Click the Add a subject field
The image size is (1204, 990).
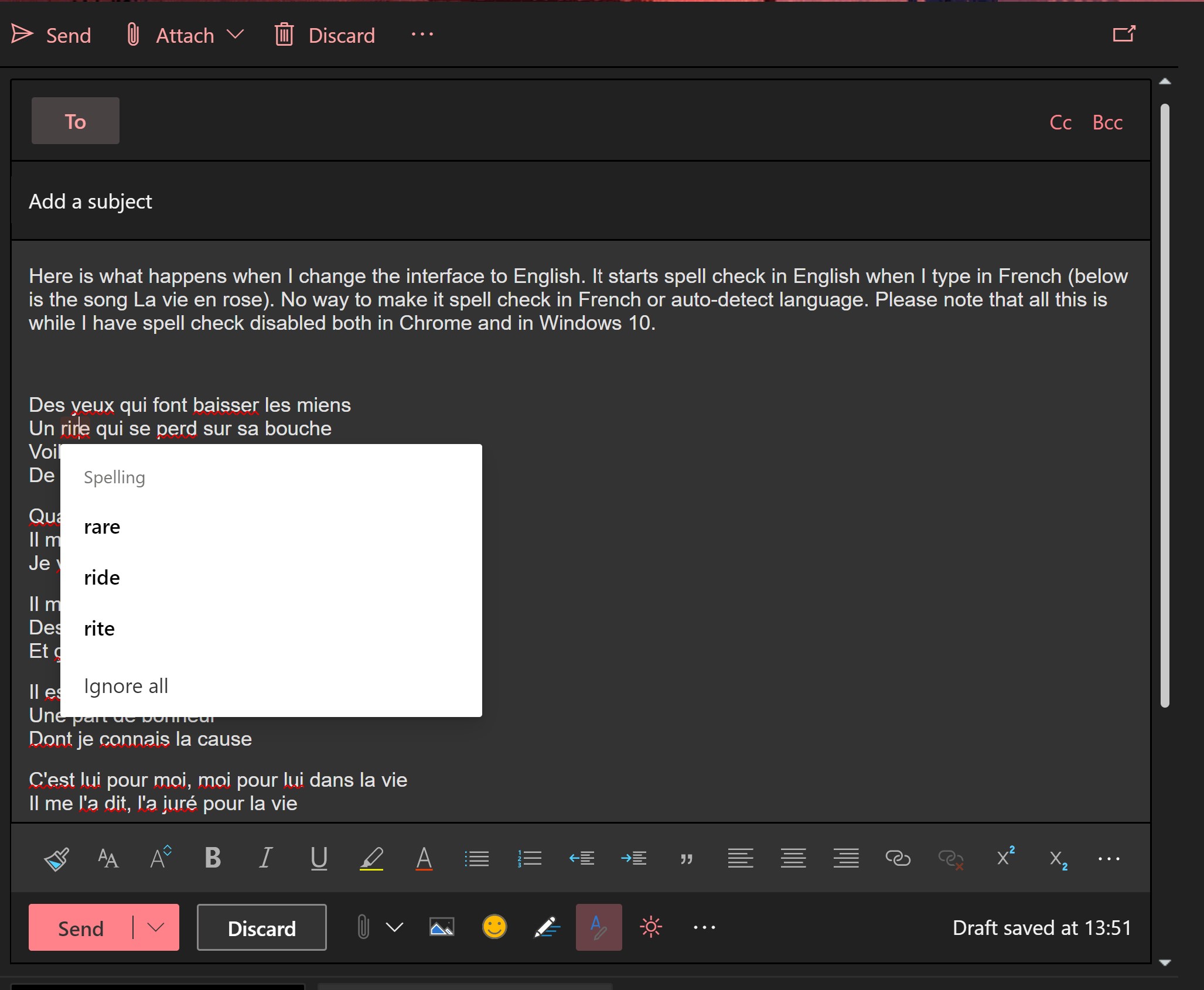point(580,202)
